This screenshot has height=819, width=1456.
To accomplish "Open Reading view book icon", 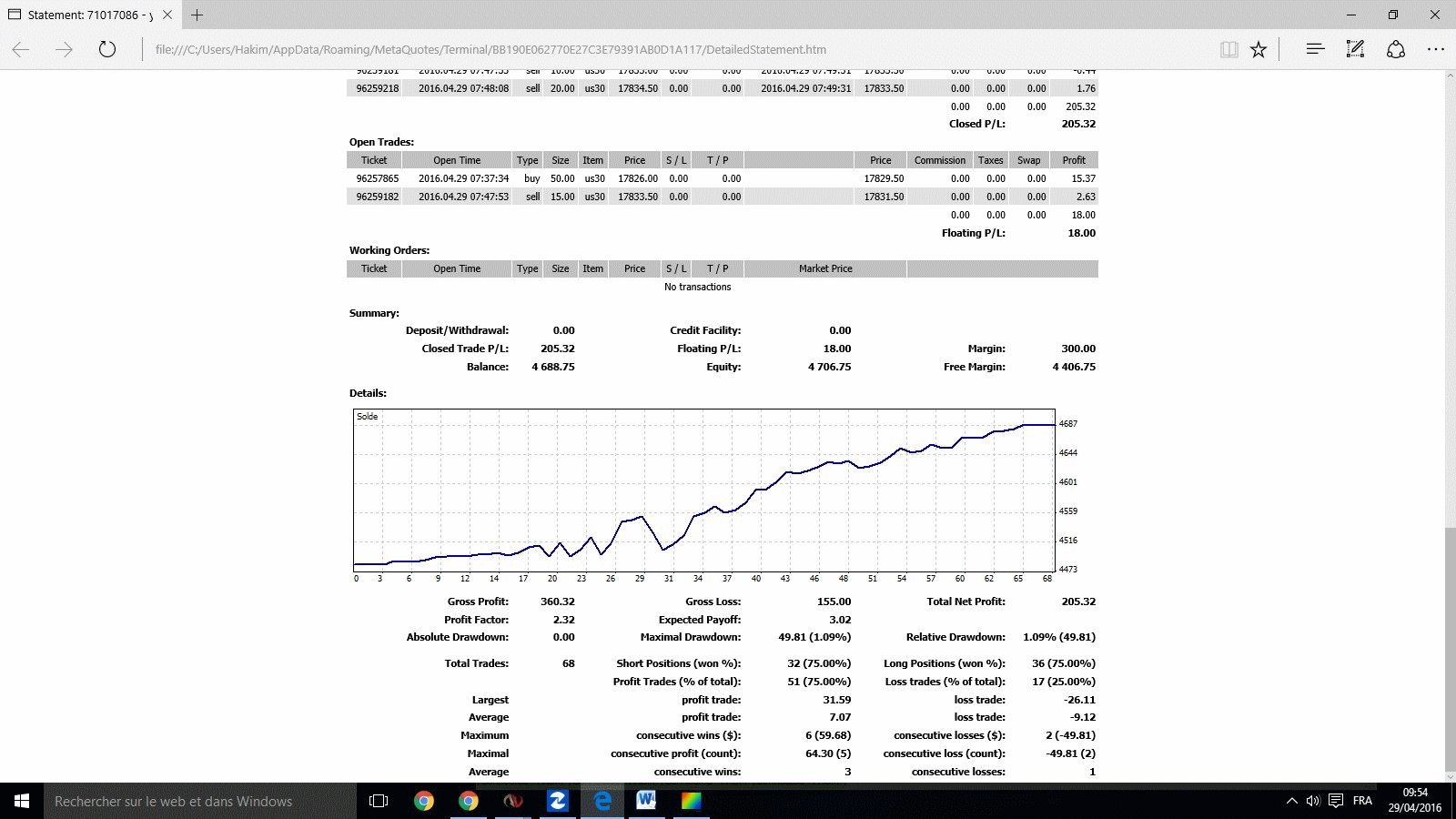I will [x=1228, y=49].
